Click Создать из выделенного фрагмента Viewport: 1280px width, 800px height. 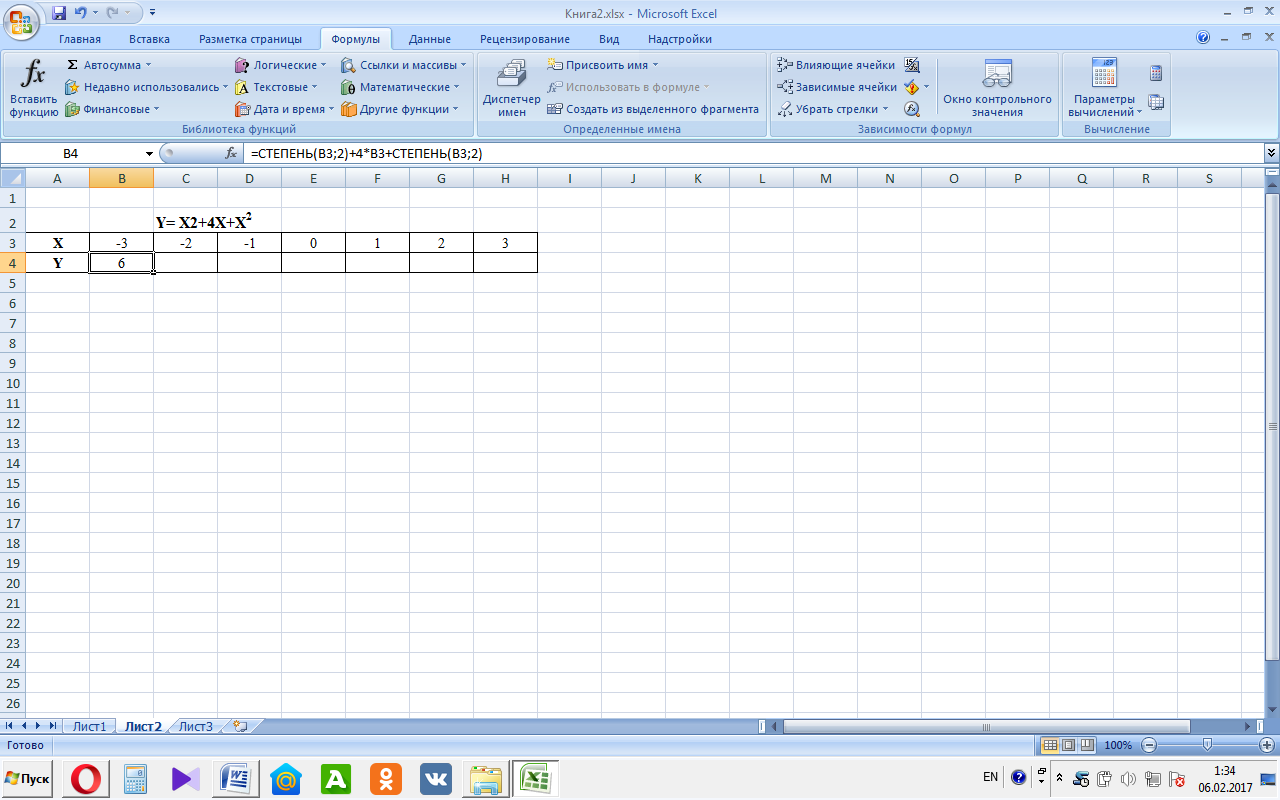pos(654,109)
